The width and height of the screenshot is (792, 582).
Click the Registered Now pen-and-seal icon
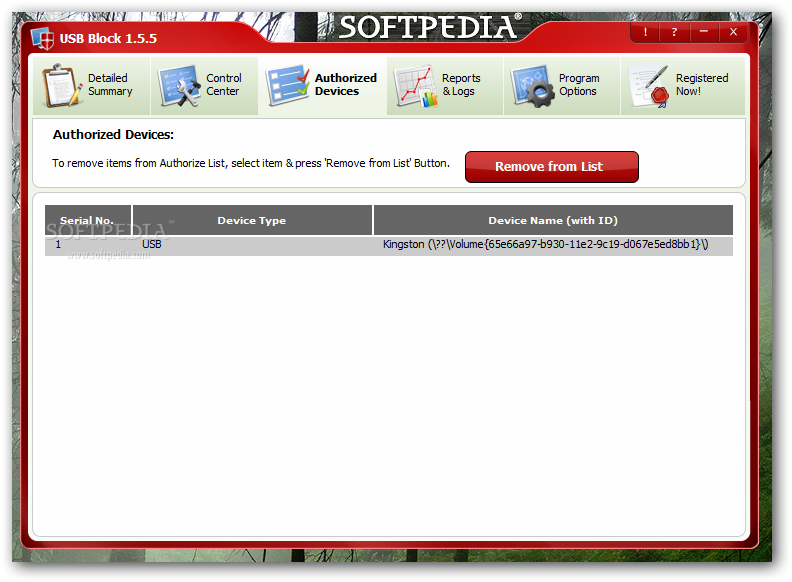(x=649, y=86)
